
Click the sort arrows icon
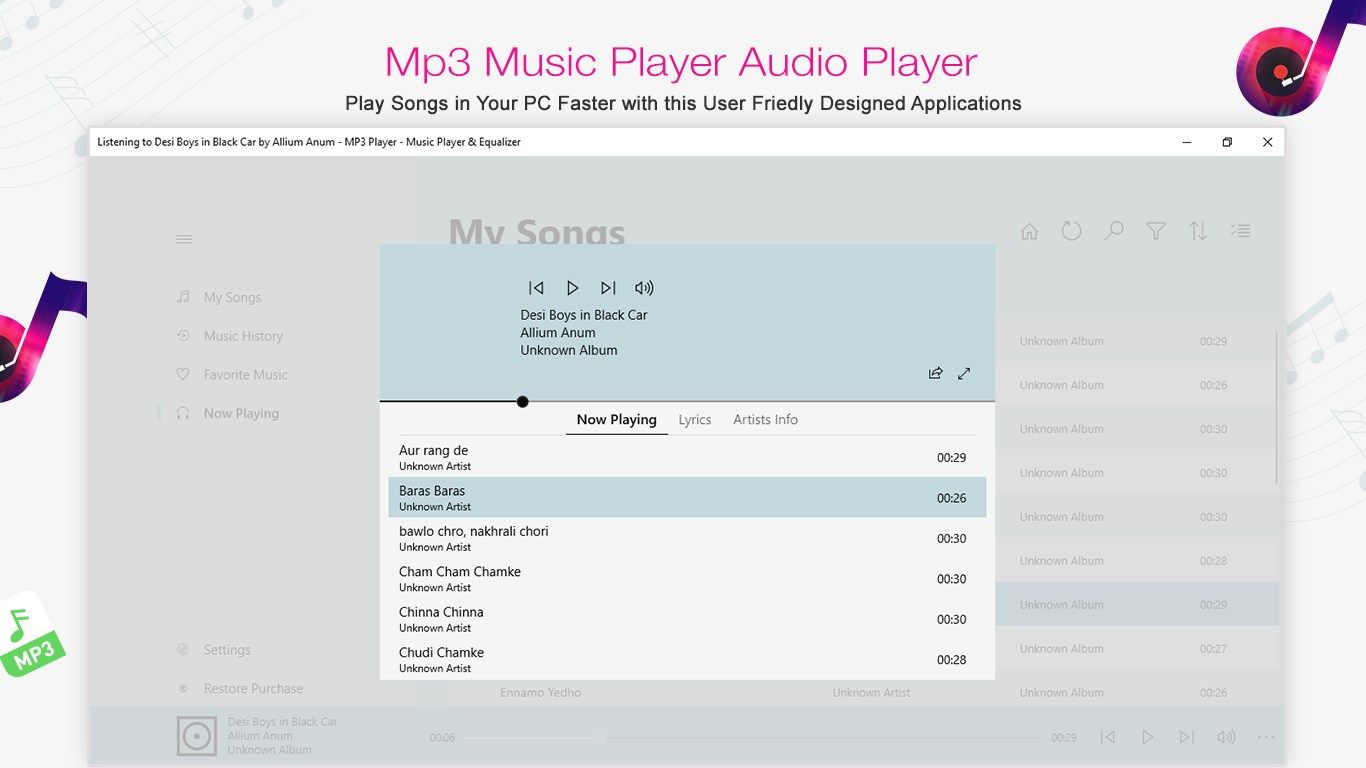1198,231
